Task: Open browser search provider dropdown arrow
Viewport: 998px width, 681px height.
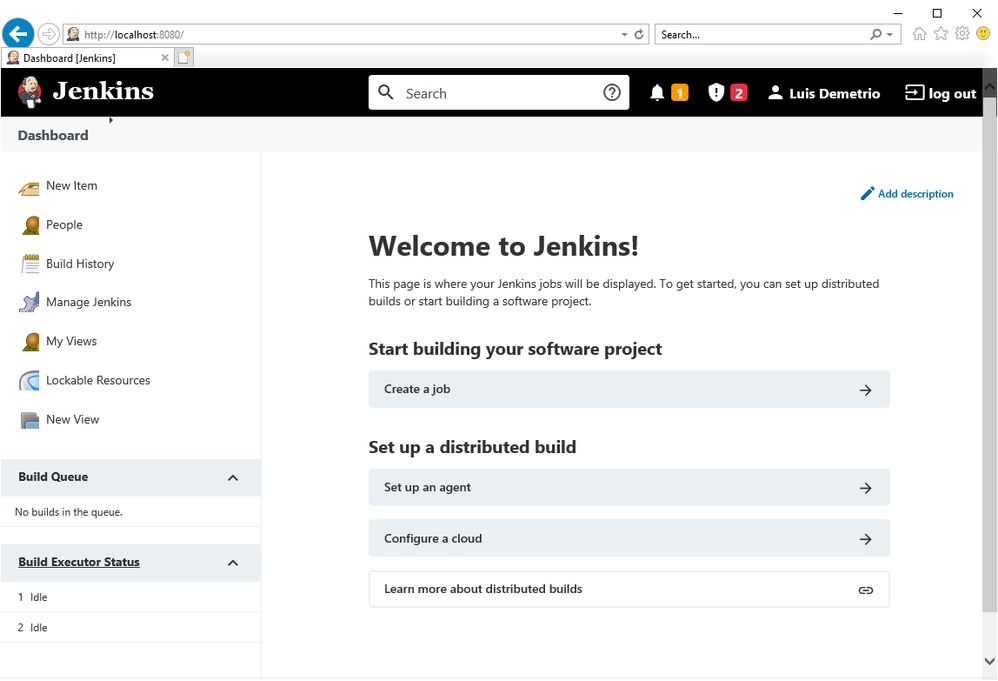Action: click(890, 34)
